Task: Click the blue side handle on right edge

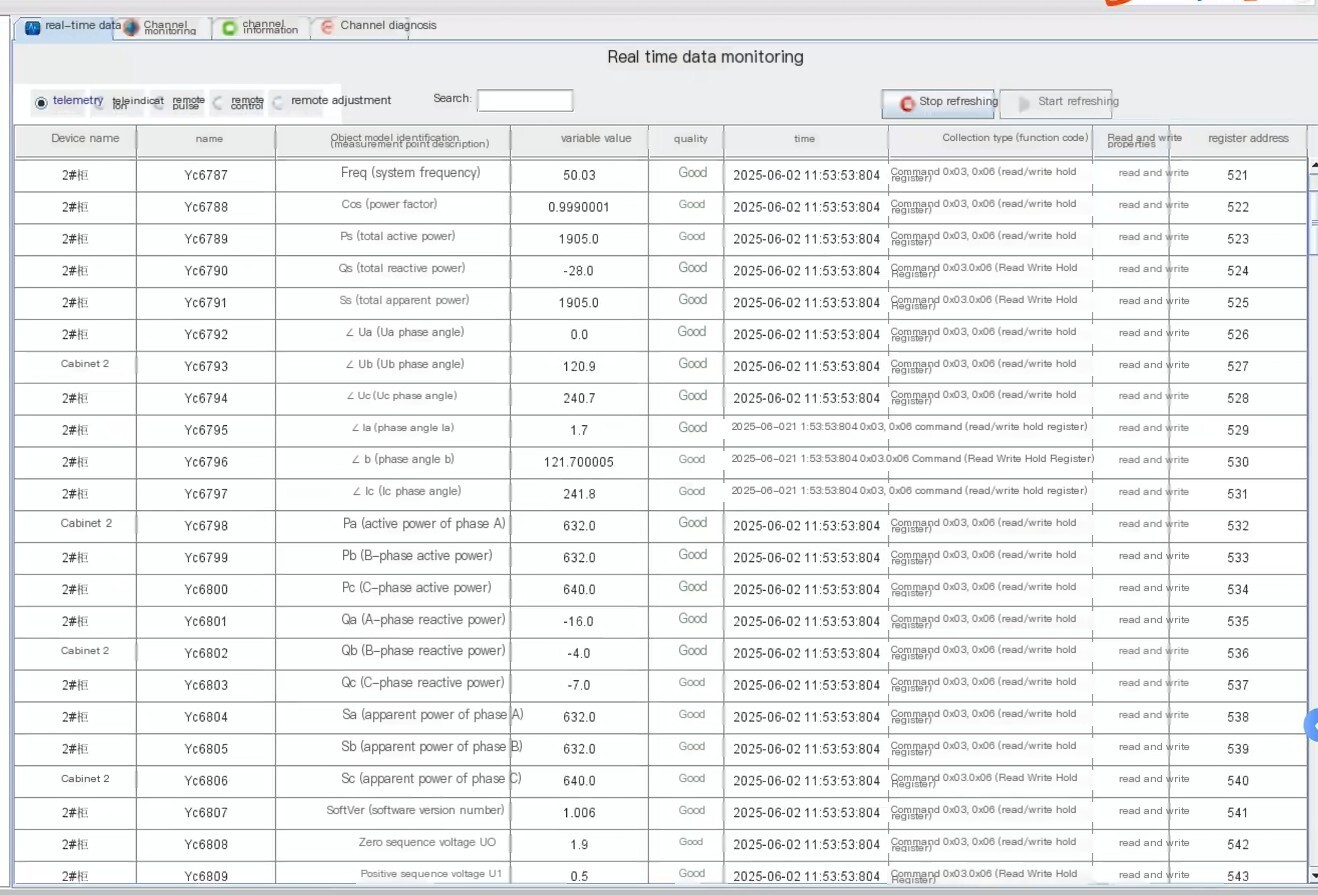Action: (x=1312, y=726)
